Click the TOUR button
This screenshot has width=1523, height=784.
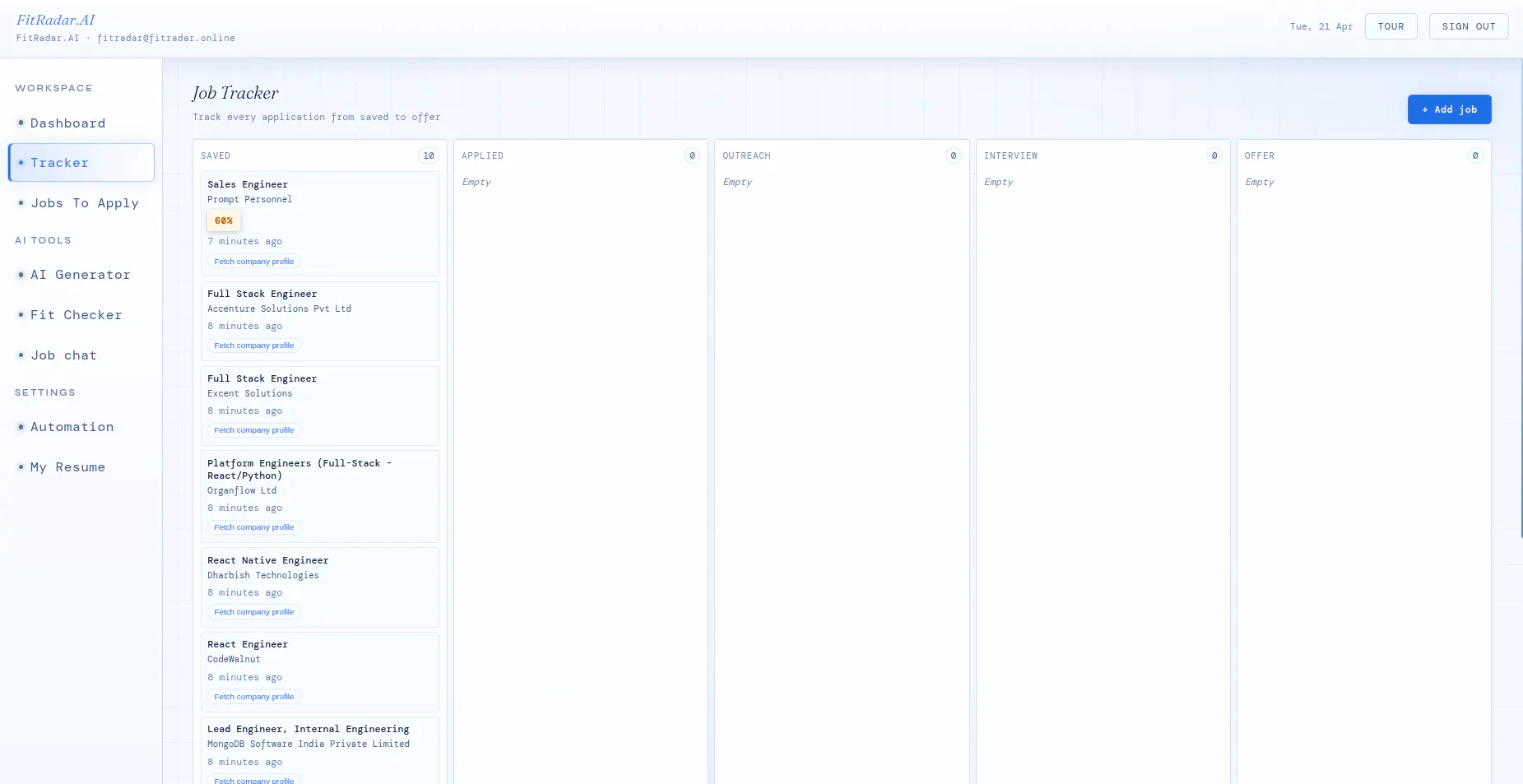pos(1391,26)
